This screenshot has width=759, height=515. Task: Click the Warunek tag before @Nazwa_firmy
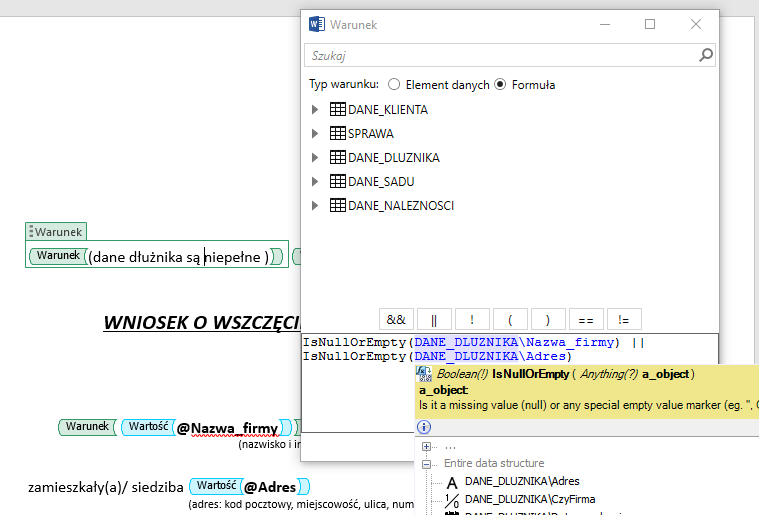pos(87,427)
